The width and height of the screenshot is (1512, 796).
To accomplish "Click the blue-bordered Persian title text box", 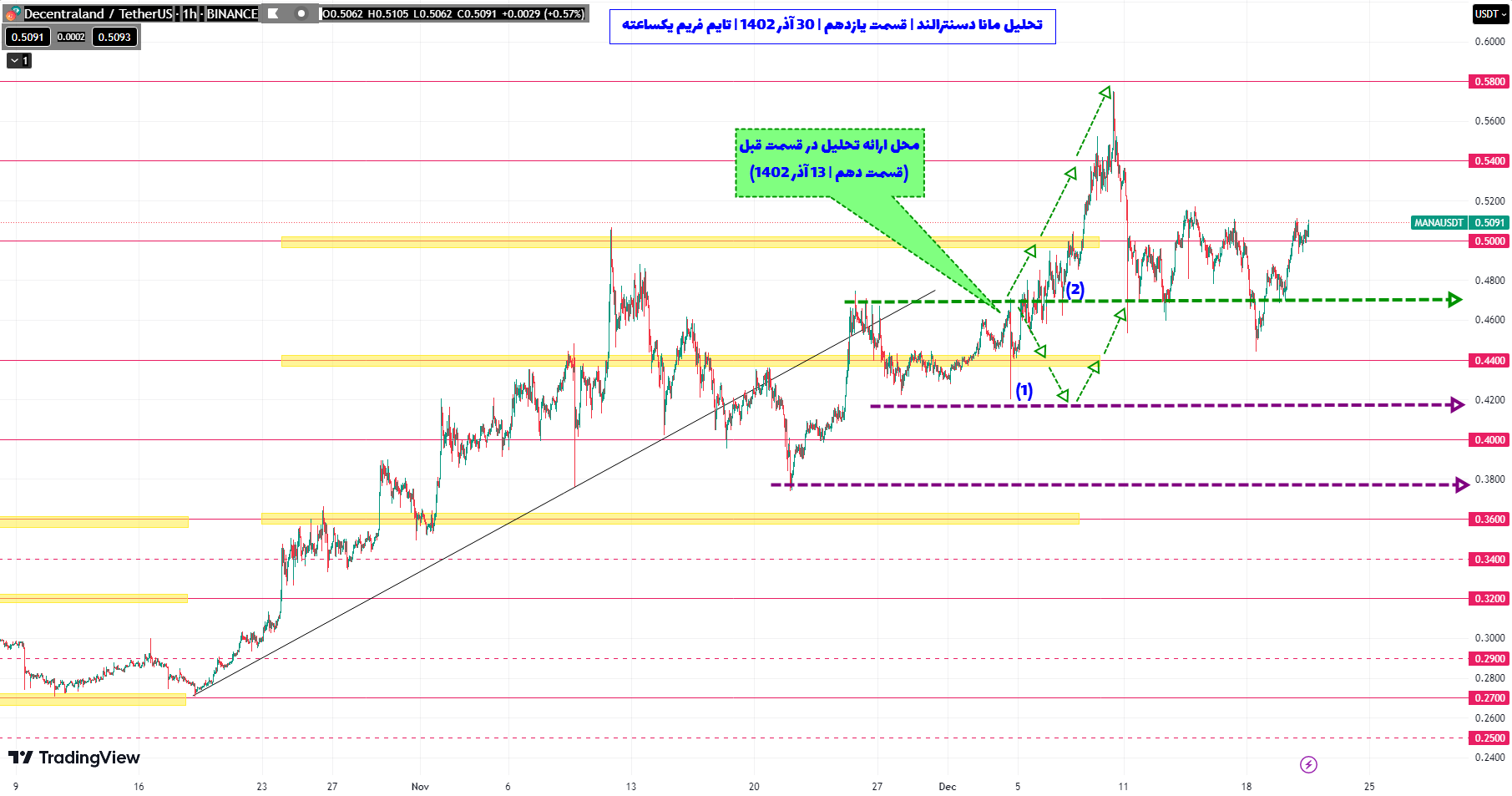I will 832,26.
